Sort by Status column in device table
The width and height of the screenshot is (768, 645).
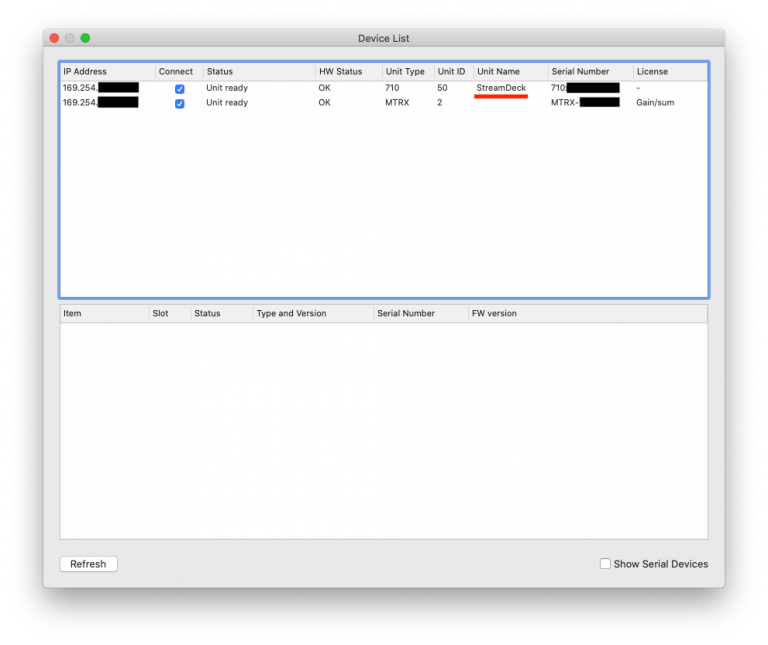pos(258,72)
